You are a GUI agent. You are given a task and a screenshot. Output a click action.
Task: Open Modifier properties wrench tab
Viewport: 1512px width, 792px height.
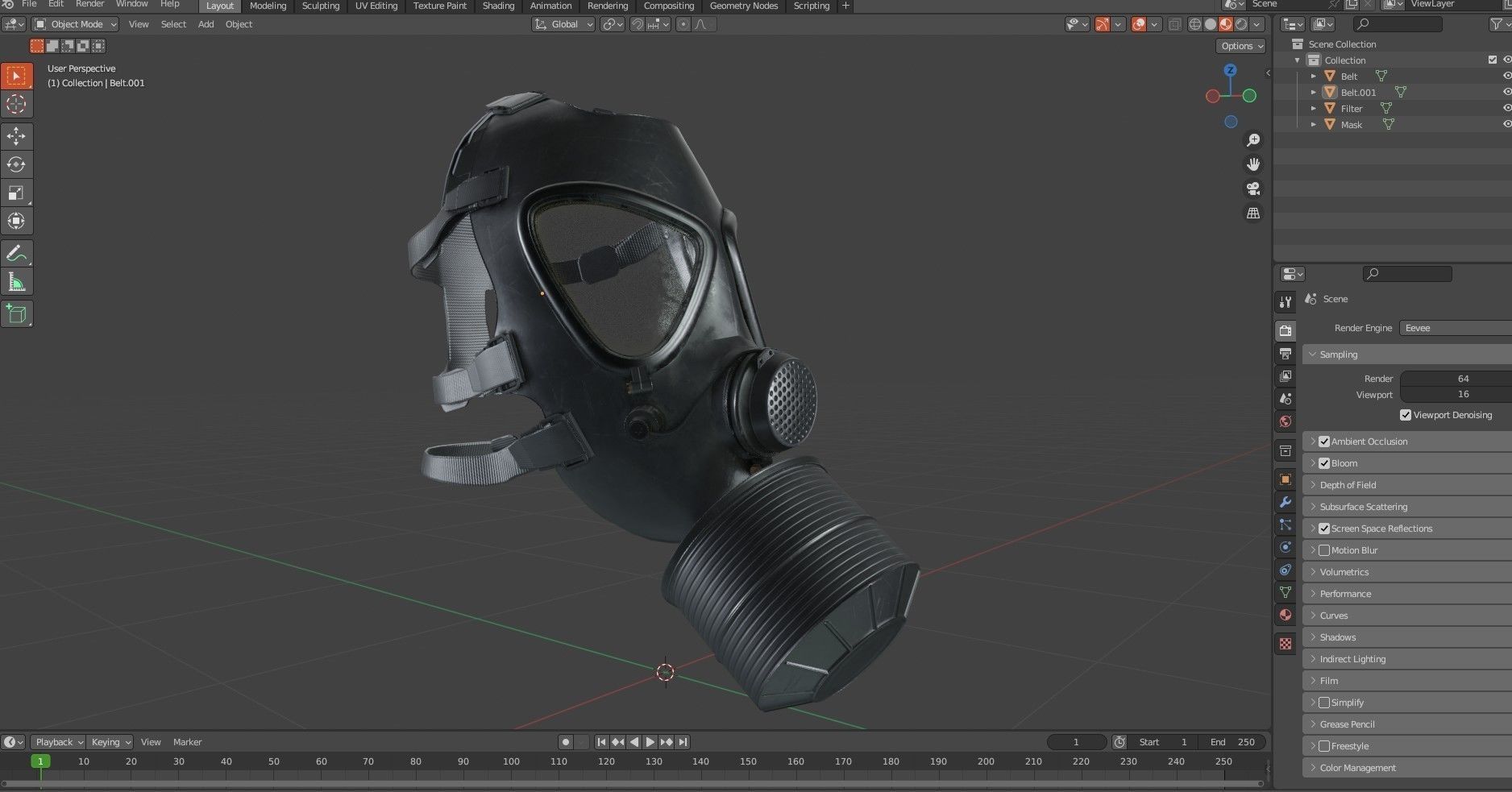(x=1286, y=502)
